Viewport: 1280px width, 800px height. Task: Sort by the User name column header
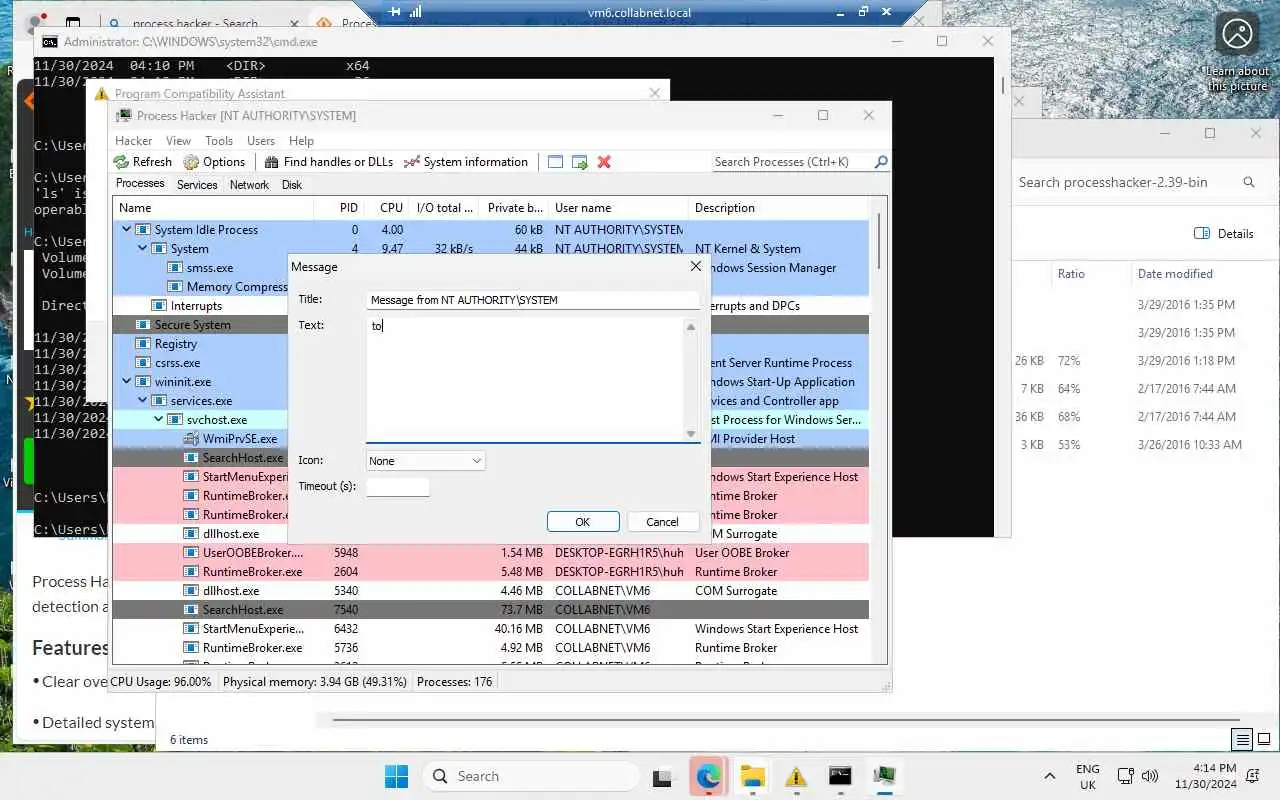point(618,208)
